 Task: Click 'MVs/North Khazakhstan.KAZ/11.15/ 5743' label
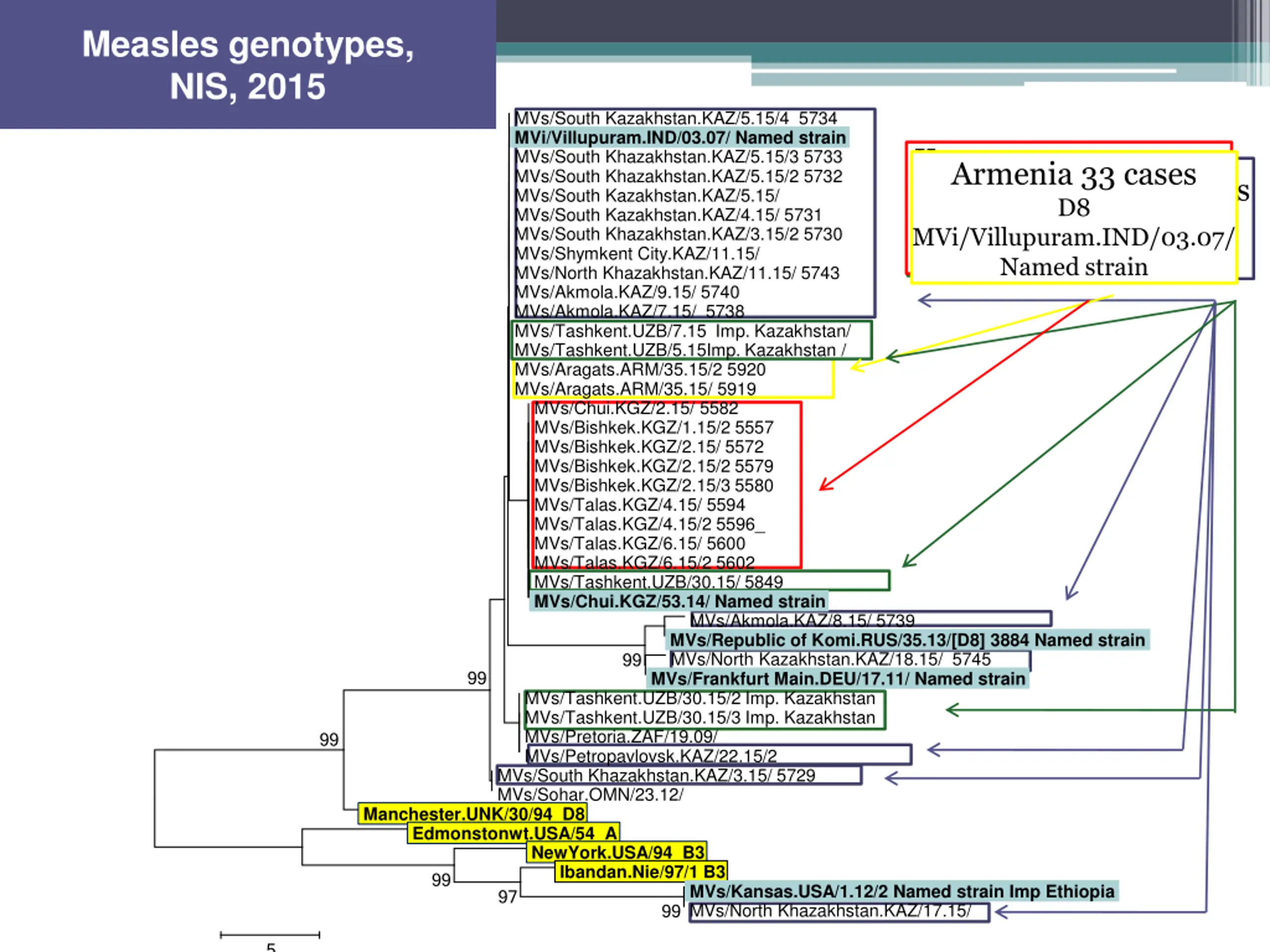coord(677,273)
